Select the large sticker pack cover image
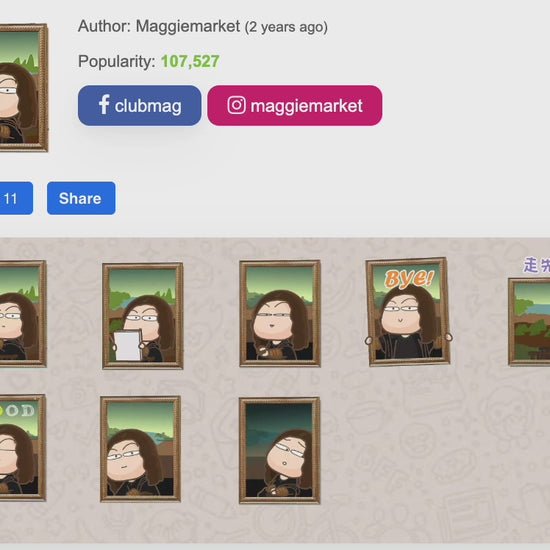Image resolution: width=550 pixels, height=550 pixels. pyautogui.click(x=24, y=88)
